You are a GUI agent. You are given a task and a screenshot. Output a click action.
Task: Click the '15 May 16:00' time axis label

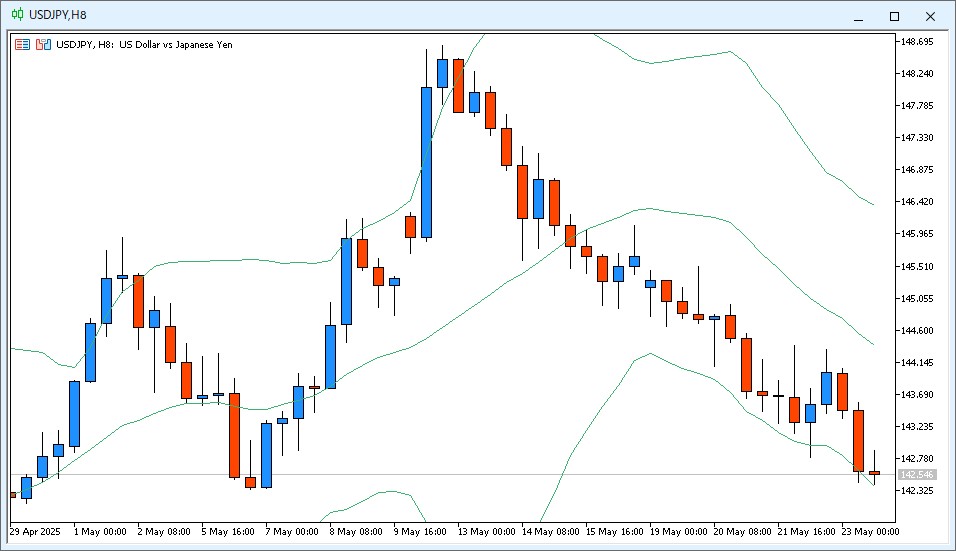[x=615, y=531]
